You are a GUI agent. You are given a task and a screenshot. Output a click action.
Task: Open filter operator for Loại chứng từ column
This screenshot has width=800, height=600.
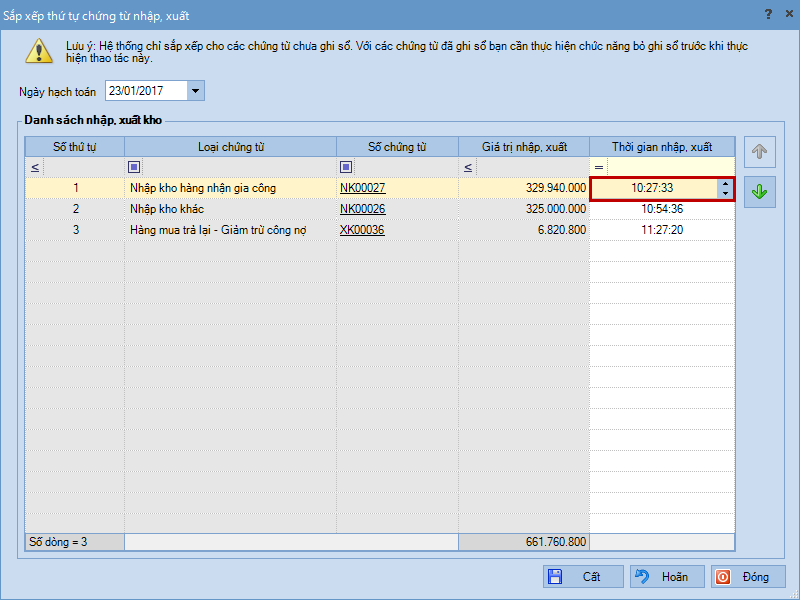click(135, 167)
